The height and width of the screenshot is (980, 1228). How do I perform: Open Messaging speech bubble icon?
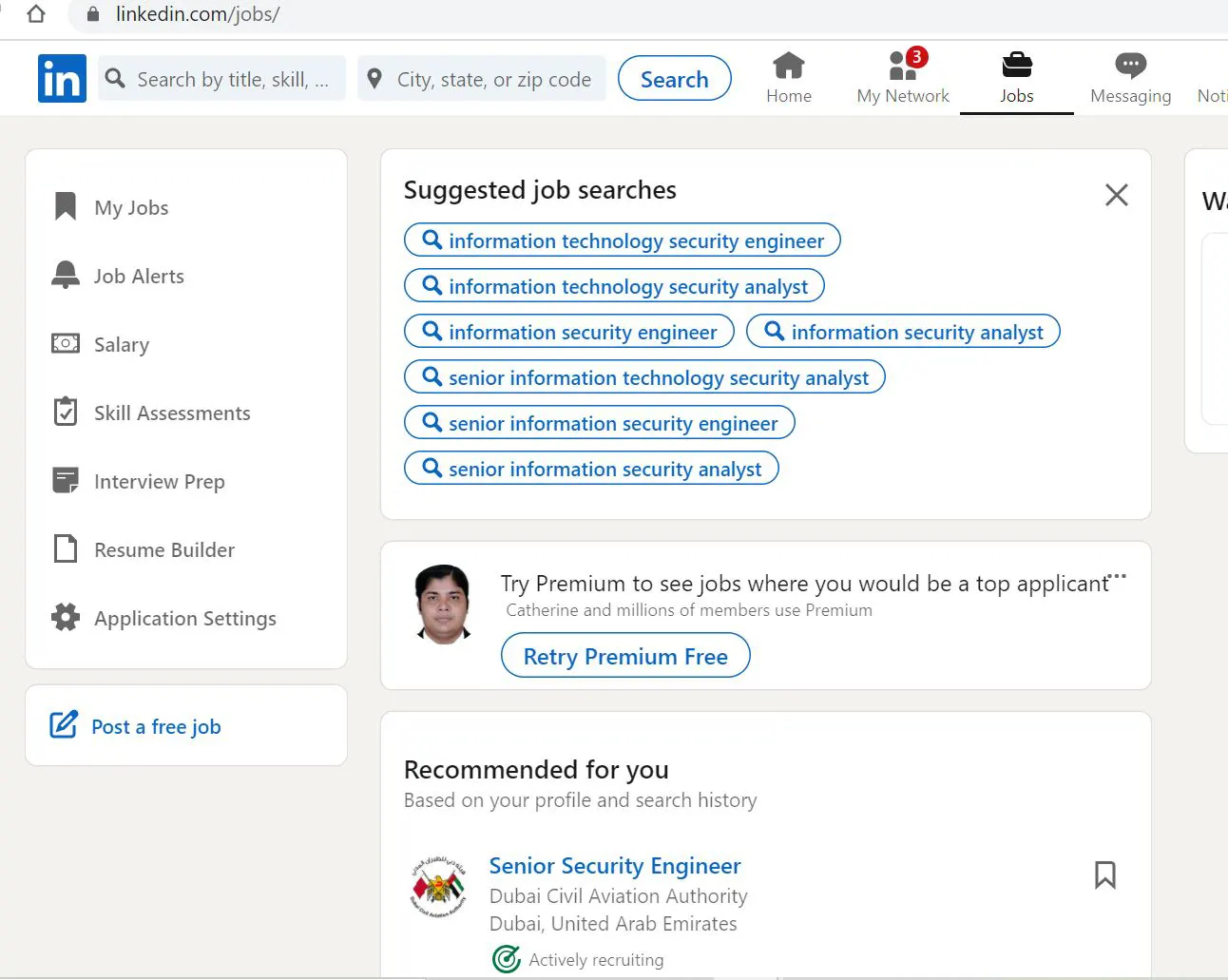pos(1130,65)
